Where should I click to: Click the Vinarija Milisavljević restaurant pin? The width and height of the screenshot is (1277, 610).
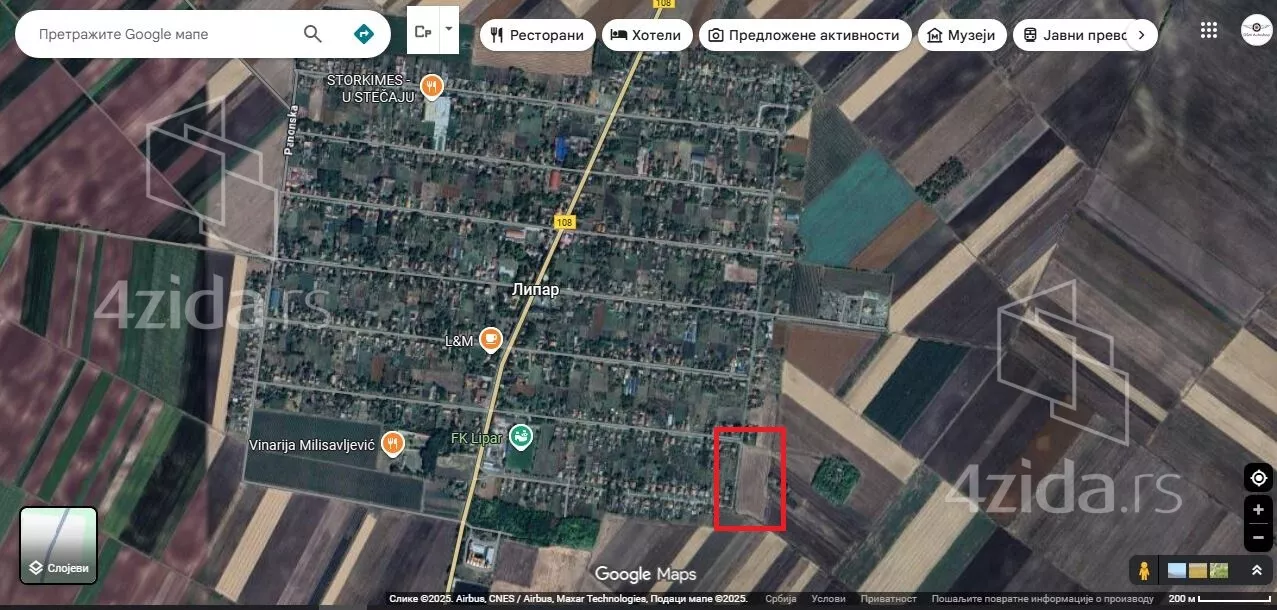coord(393,443)
